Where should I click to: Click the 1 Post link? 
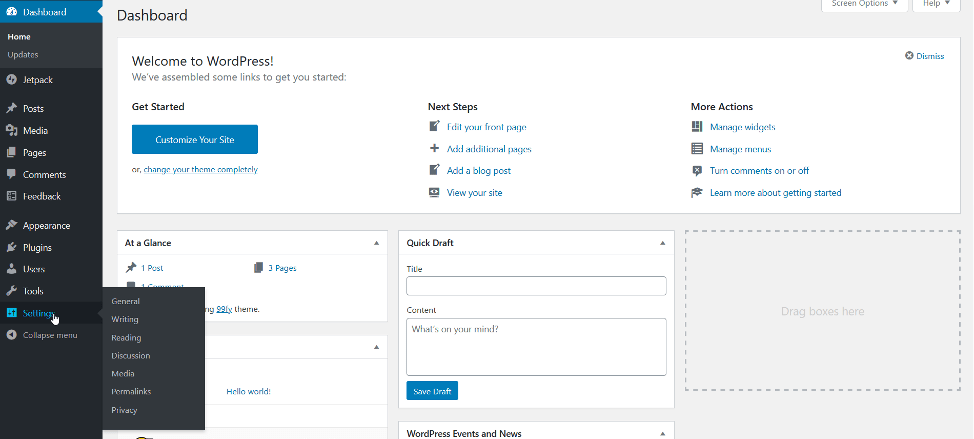tap(152, 268)
